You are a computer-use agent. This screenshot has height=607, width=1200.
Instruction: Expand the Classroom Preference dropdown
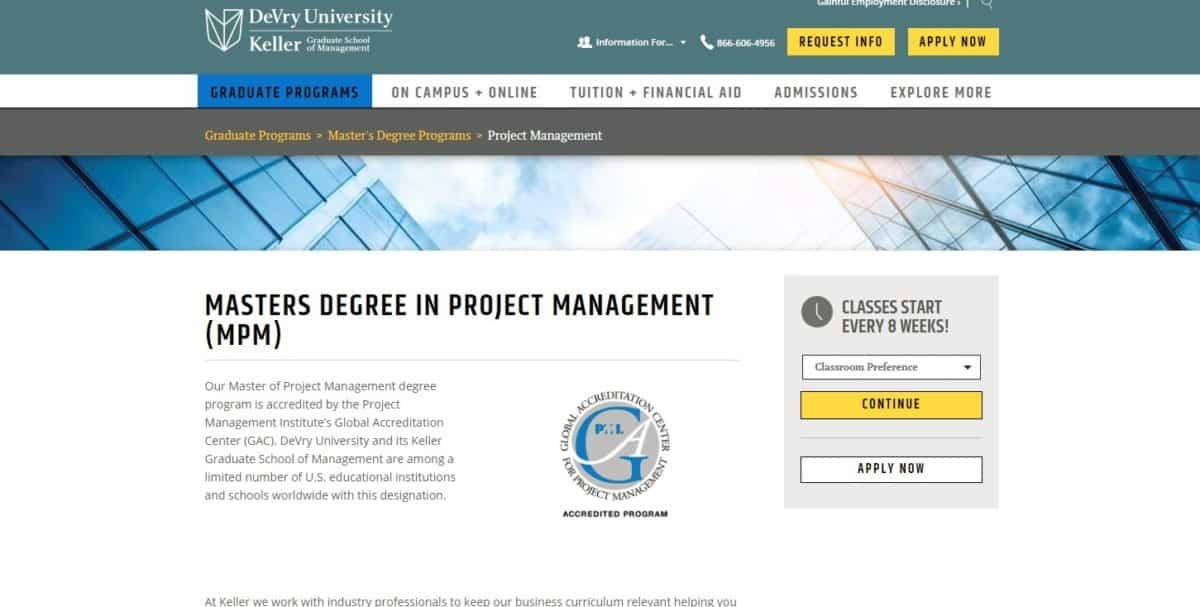pyautogui.click(x=890, y=367)
